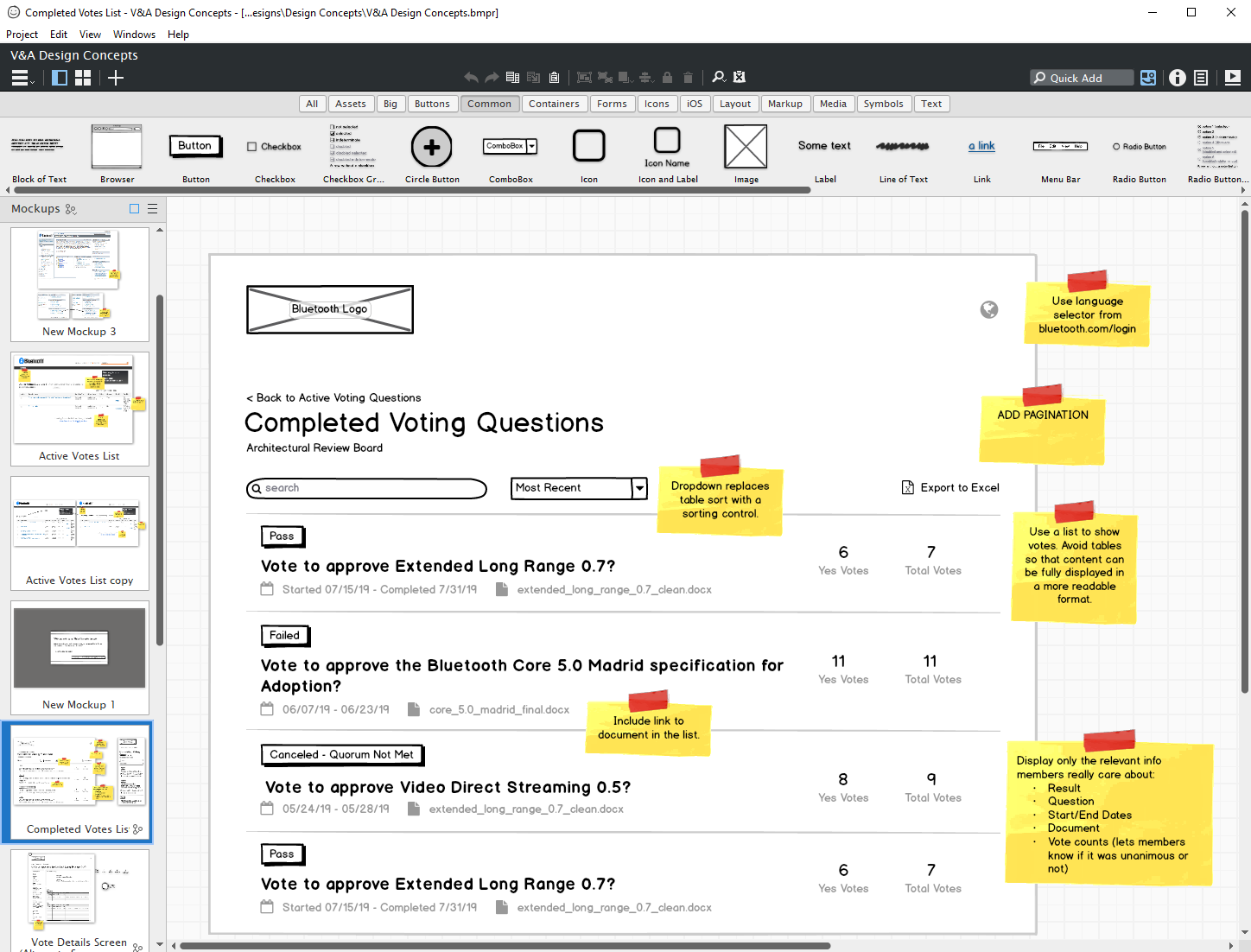Click the Most Recent sort dropdown arrow
Image resolution: width=1251 pixels, height=952 pixels.
tap(639, 488)
